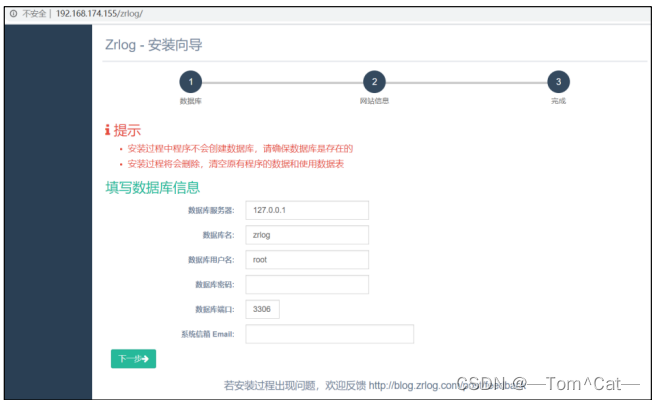
Task: Click the 不安全 security warning text
Action: (34, 14)
